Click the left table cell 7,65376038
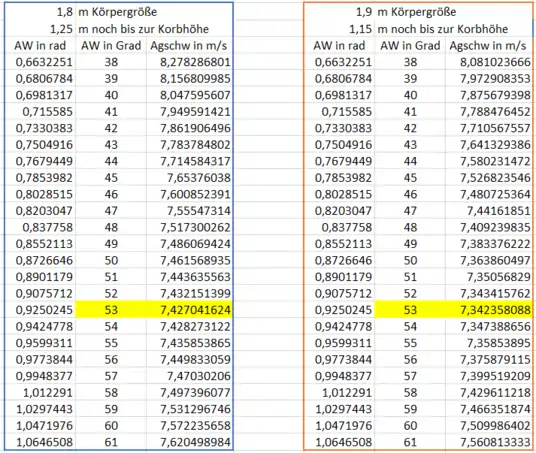536x453 pixels. tap(189, 178)
